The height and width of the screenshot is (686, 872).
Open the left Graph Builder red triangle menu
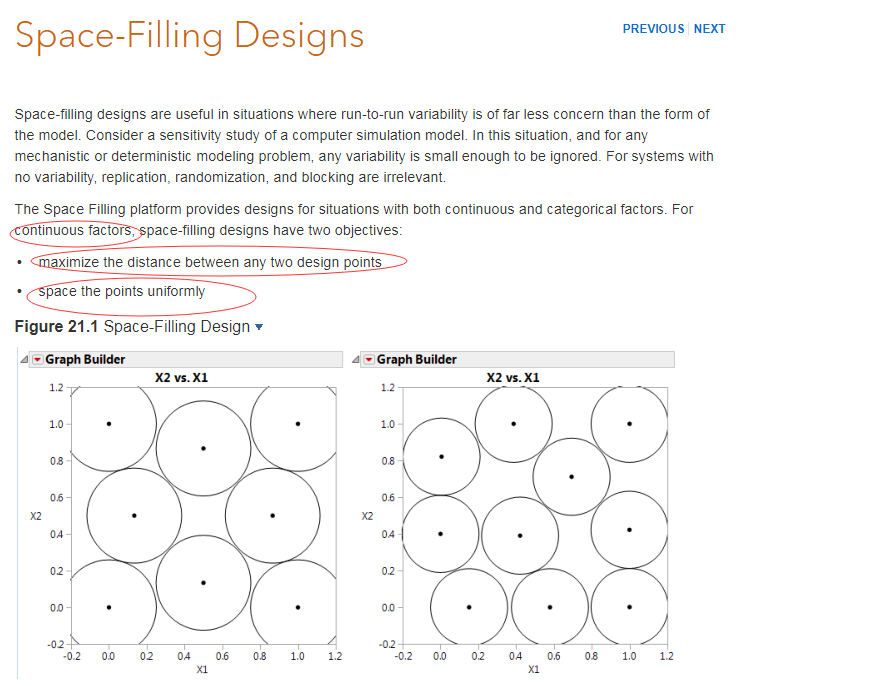[x=38, y=359]
